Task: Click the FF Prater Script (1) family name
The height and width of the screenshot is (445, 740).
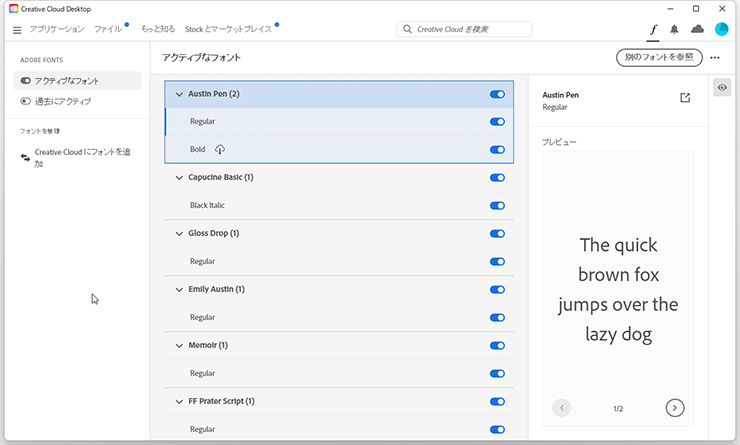Action: pyautogui.click(x=221, y=401)
